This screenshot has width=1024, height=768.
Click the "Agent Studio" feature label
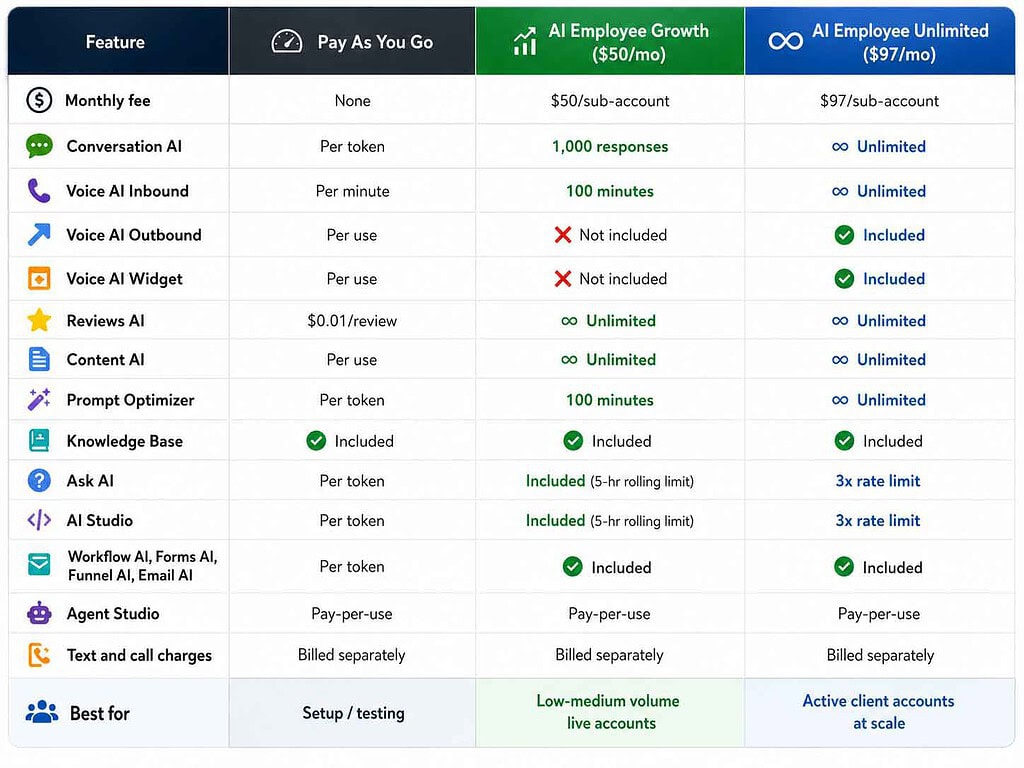click(x=113, y=614)
